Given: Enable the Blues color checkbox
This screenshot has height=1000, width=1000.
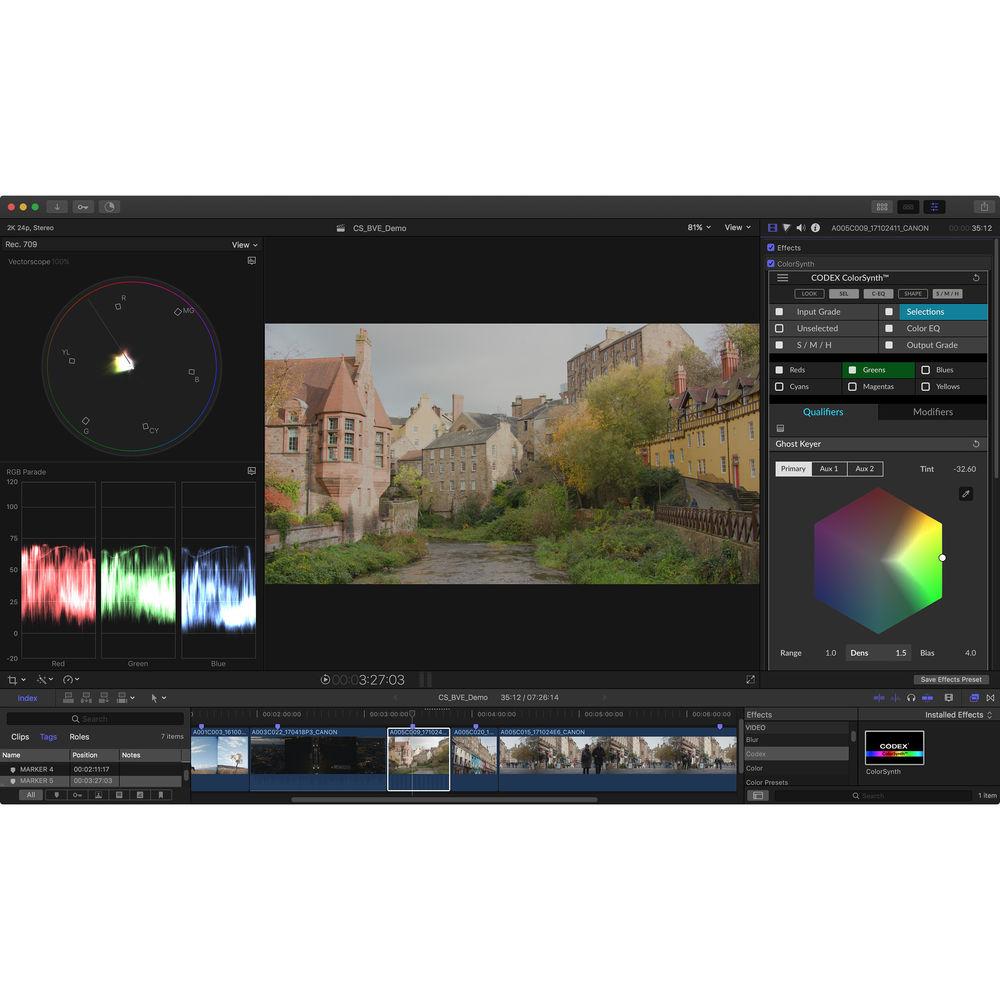Looking at the screenshot, I should pos(925,370).
